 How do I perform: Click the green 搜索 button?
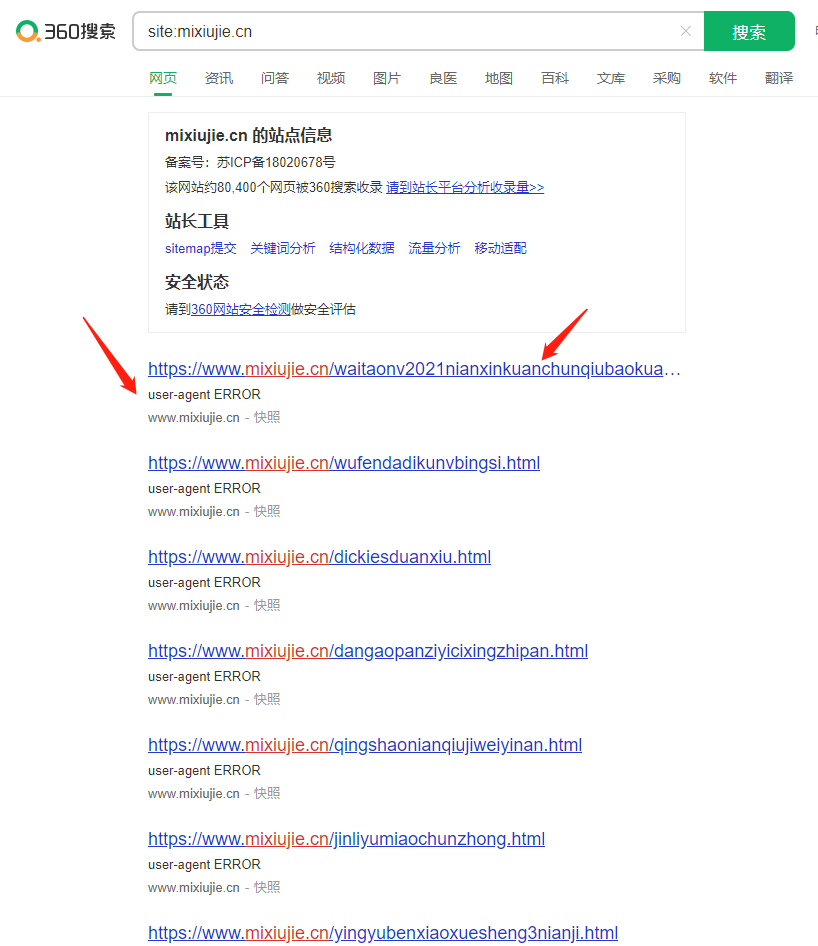point(749,31)
